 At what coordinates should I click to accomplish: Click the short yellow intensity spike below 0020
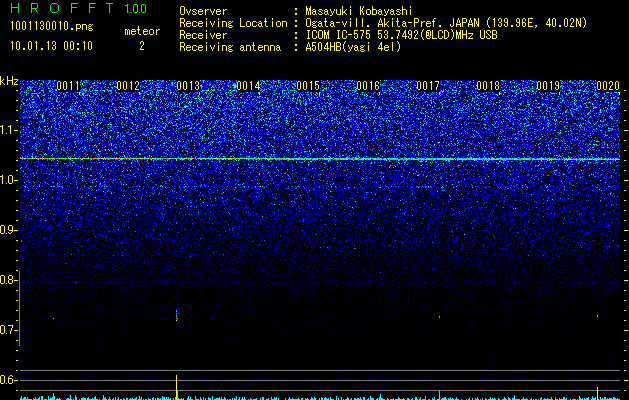597,393
